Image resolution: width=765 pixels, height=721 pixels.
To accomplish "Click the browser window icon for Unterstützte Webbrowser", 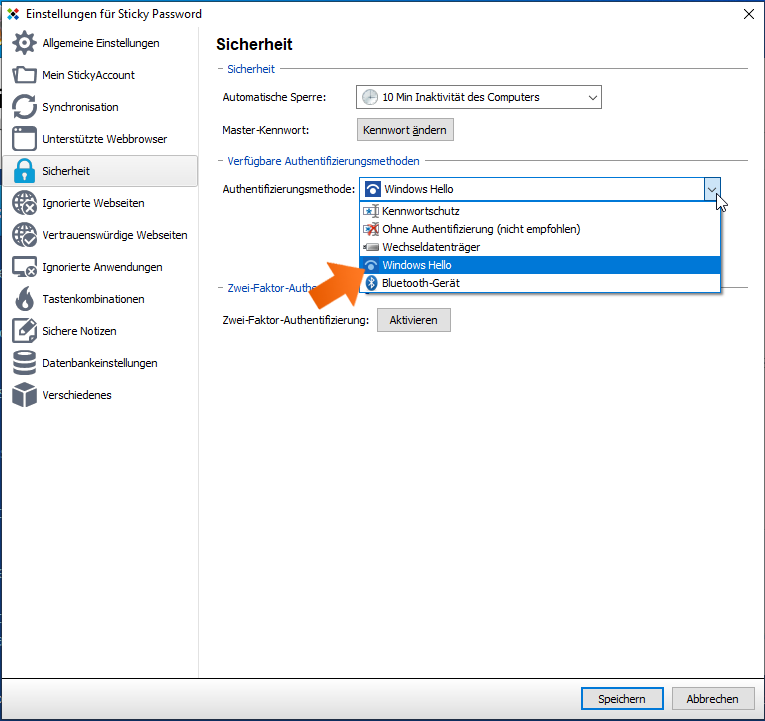I will coord(24,139).
